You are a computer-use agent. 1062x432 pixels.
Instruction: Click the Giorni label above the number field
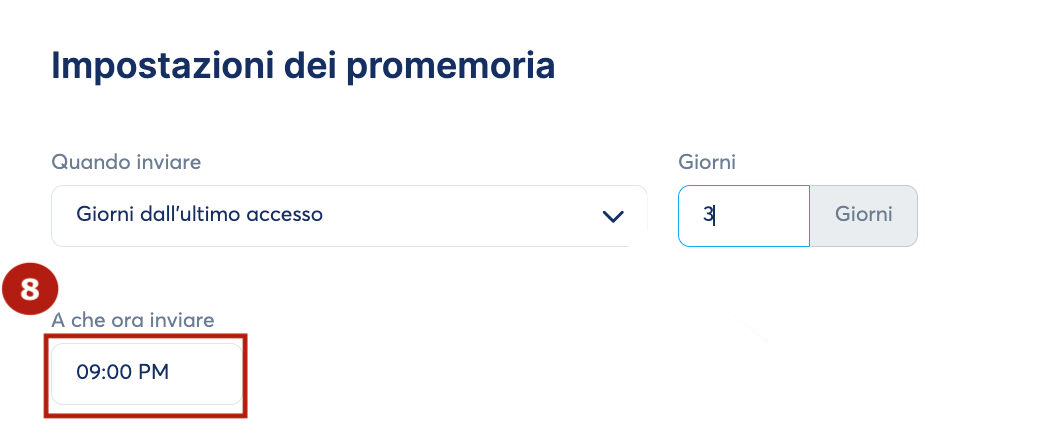tap(706, 163)
